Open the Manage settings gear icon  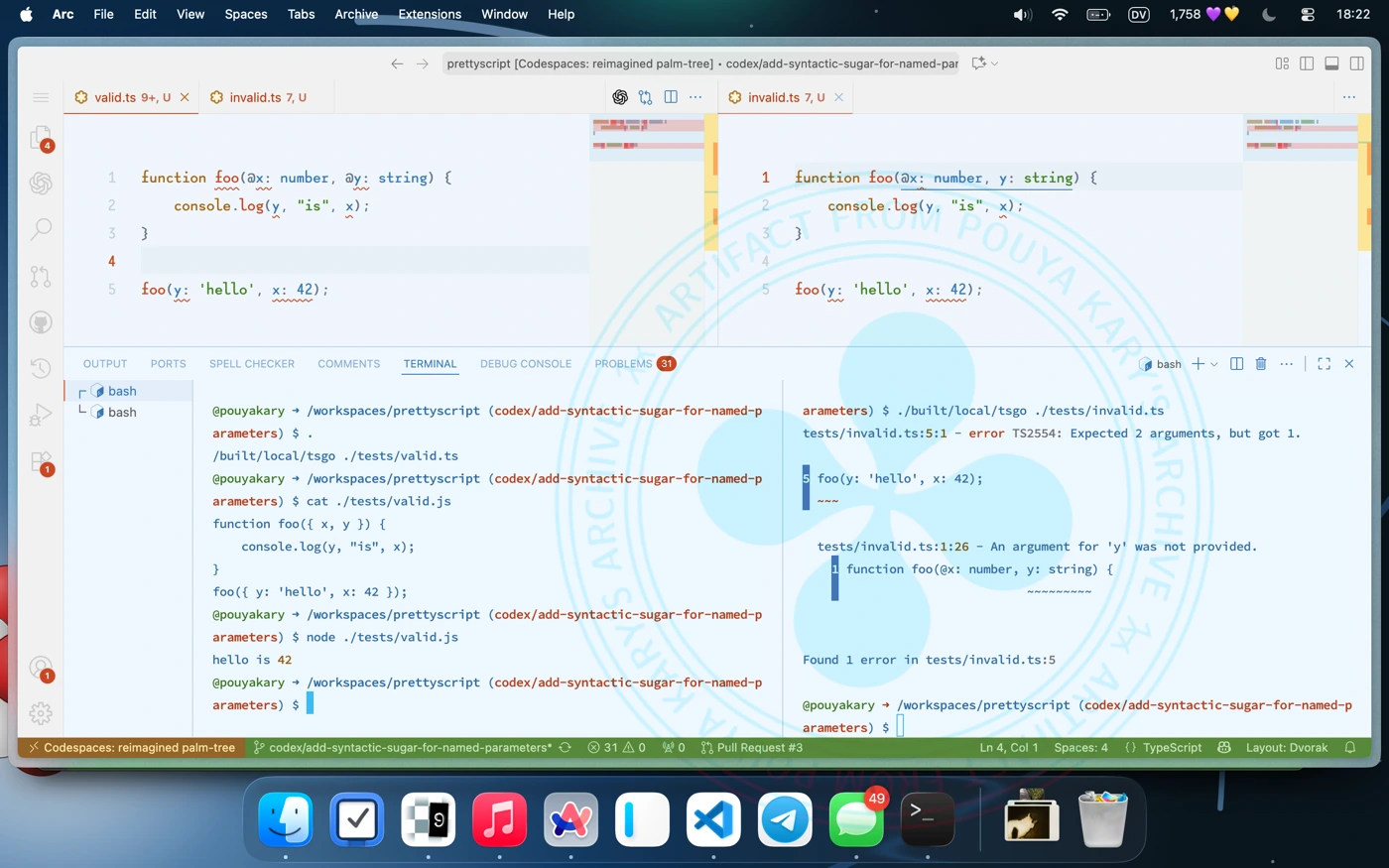pos(41,713)
